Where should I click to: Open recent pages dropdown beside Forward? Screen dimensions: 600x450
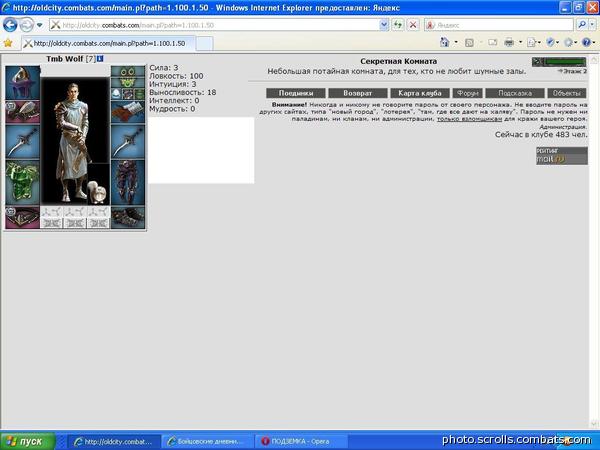pos(39,25)
